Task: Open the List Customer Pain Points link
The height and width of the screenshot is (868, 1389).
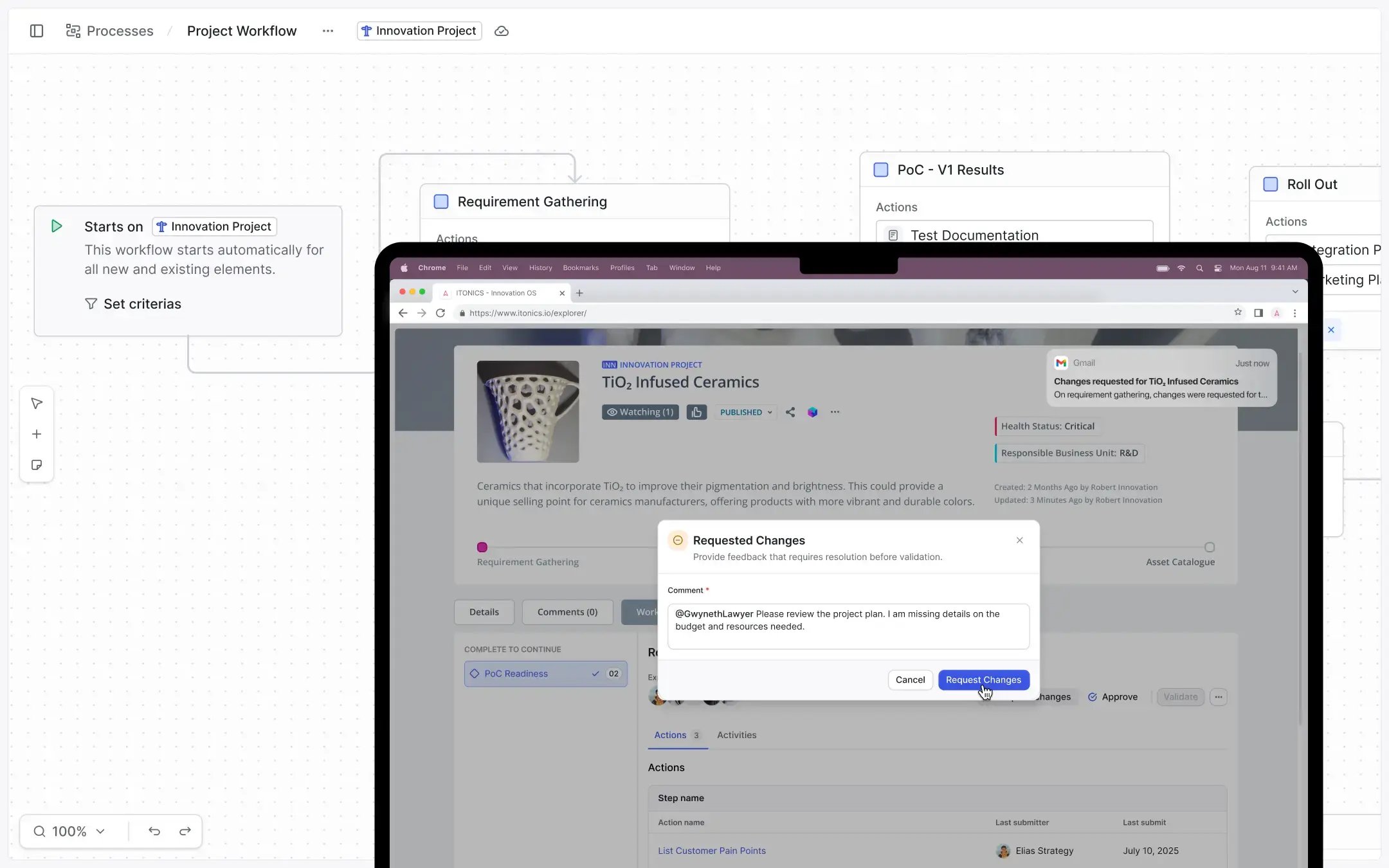Action: click(x=711, y=850)
